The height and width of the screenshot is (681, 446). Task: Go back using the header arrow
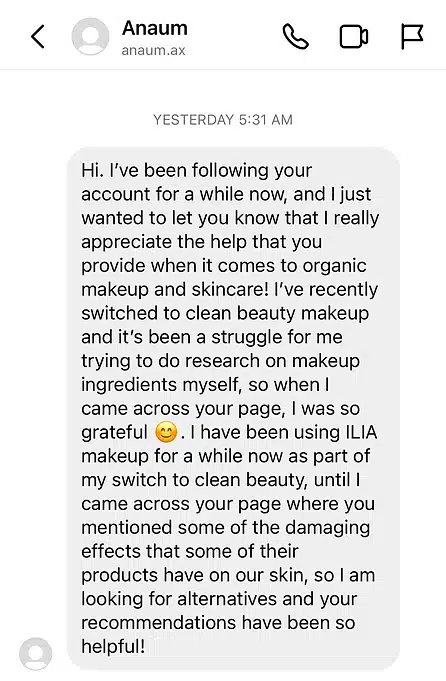38,36
